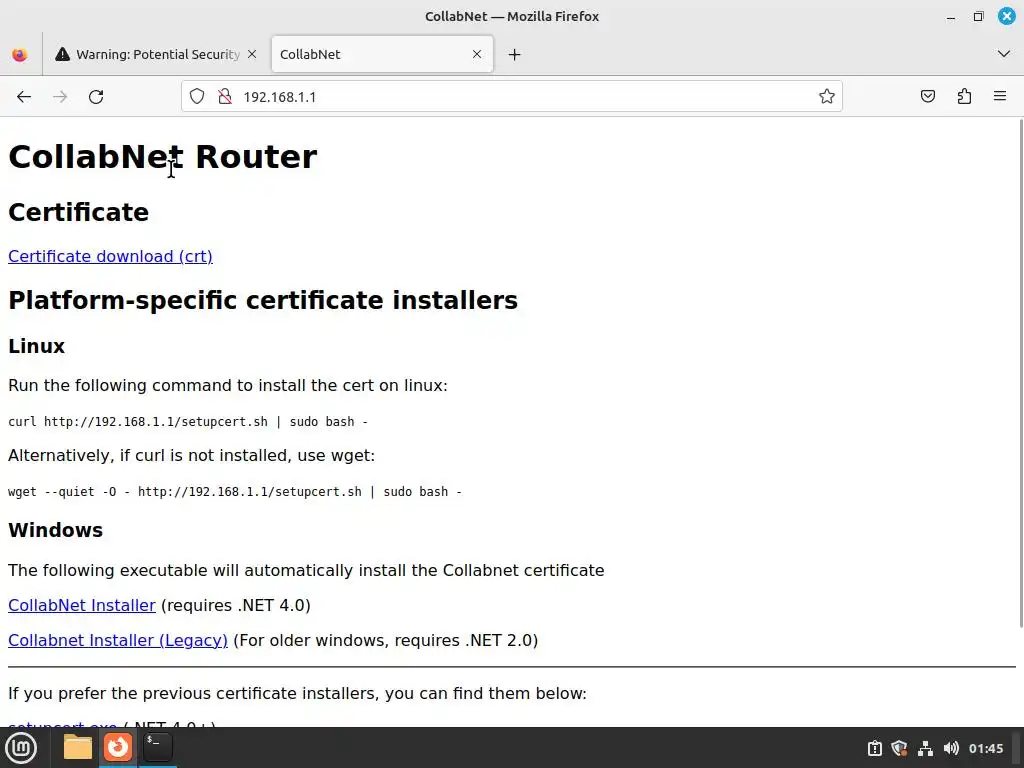The image size is (1024, 768).
Task: Open the Collabnet Installer (Legacy) link
Action: [118, 641]
